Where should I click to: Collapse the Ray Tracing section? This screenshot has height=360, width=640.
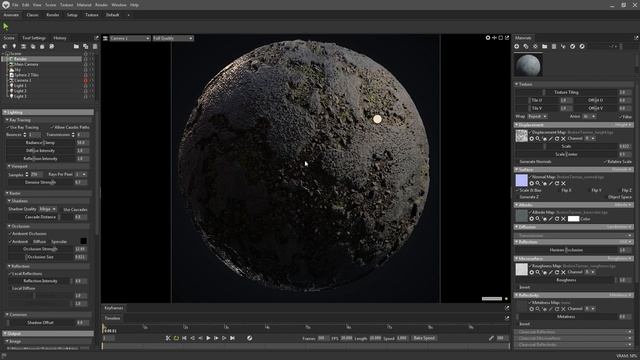(8, 120)
